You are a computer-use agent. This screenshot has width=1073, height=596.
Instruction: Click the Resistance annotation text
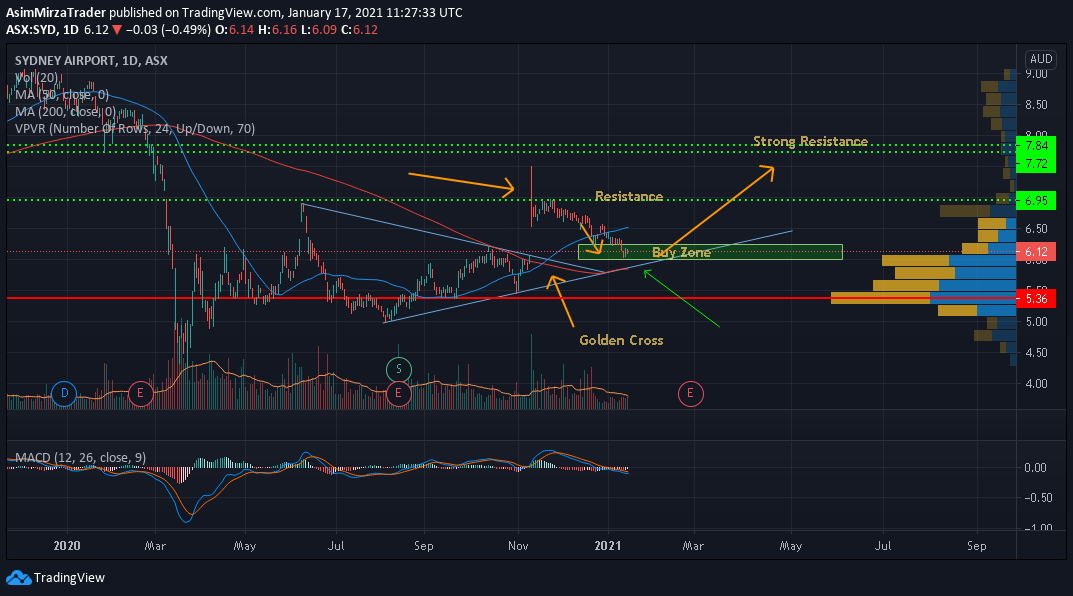click(x=629, y=196)
